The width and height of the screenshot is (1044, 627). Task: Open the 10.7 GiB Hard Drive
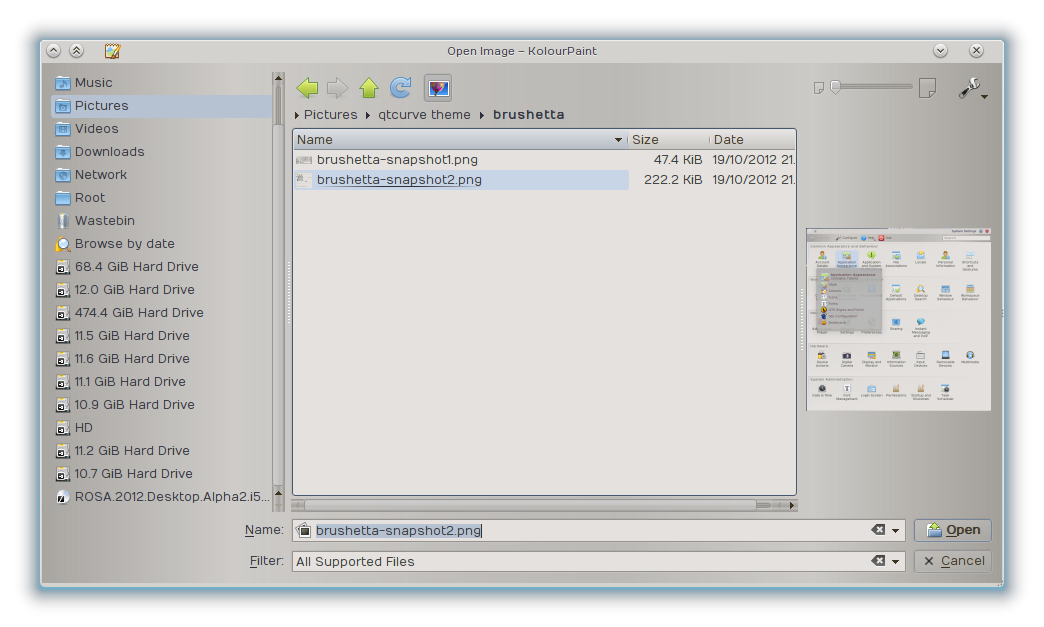pyautogui.click(x=161, y=473)
